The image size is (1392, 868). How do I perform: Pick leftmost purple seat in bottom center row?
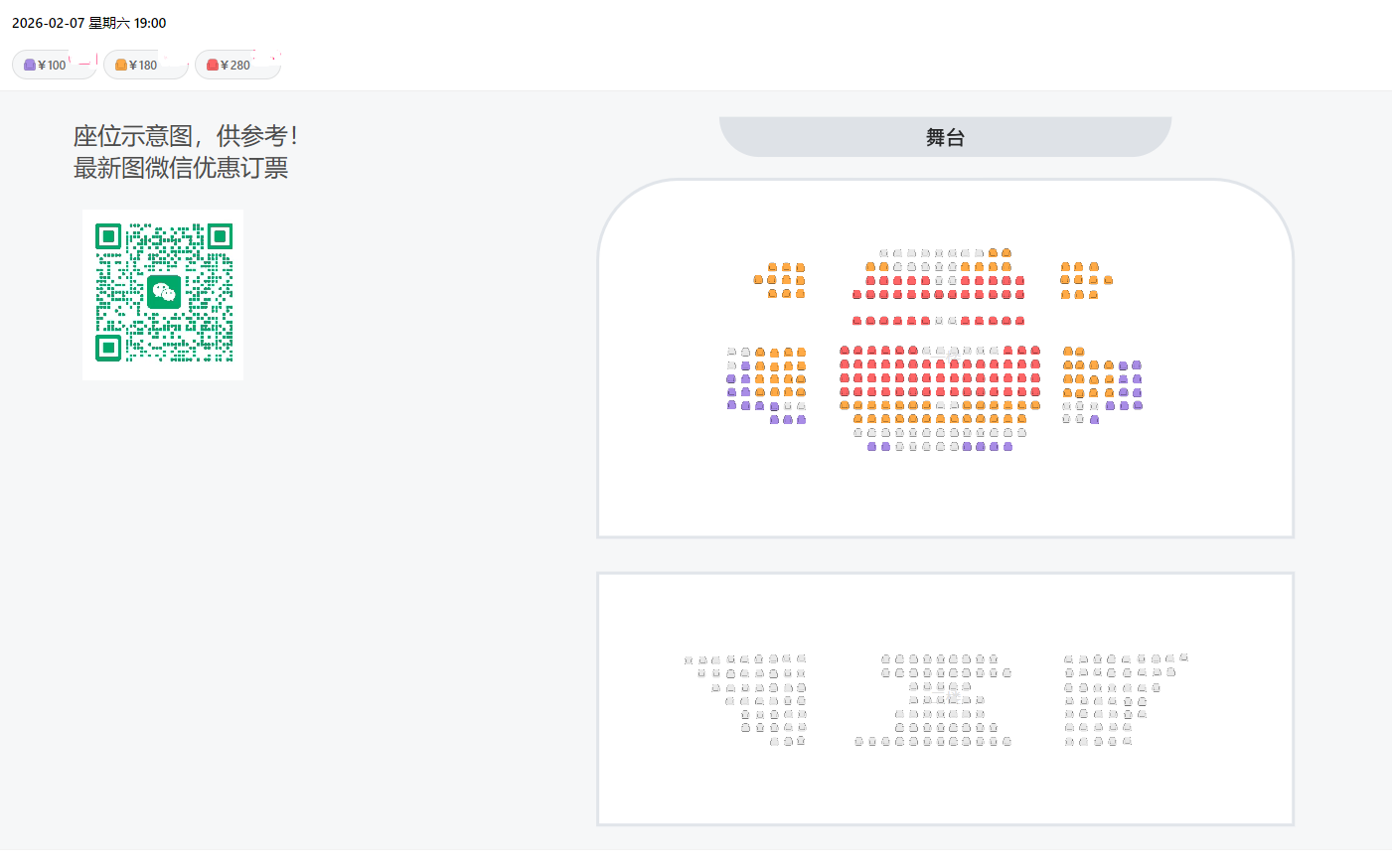pyautogui.click(x=872, y=447)
